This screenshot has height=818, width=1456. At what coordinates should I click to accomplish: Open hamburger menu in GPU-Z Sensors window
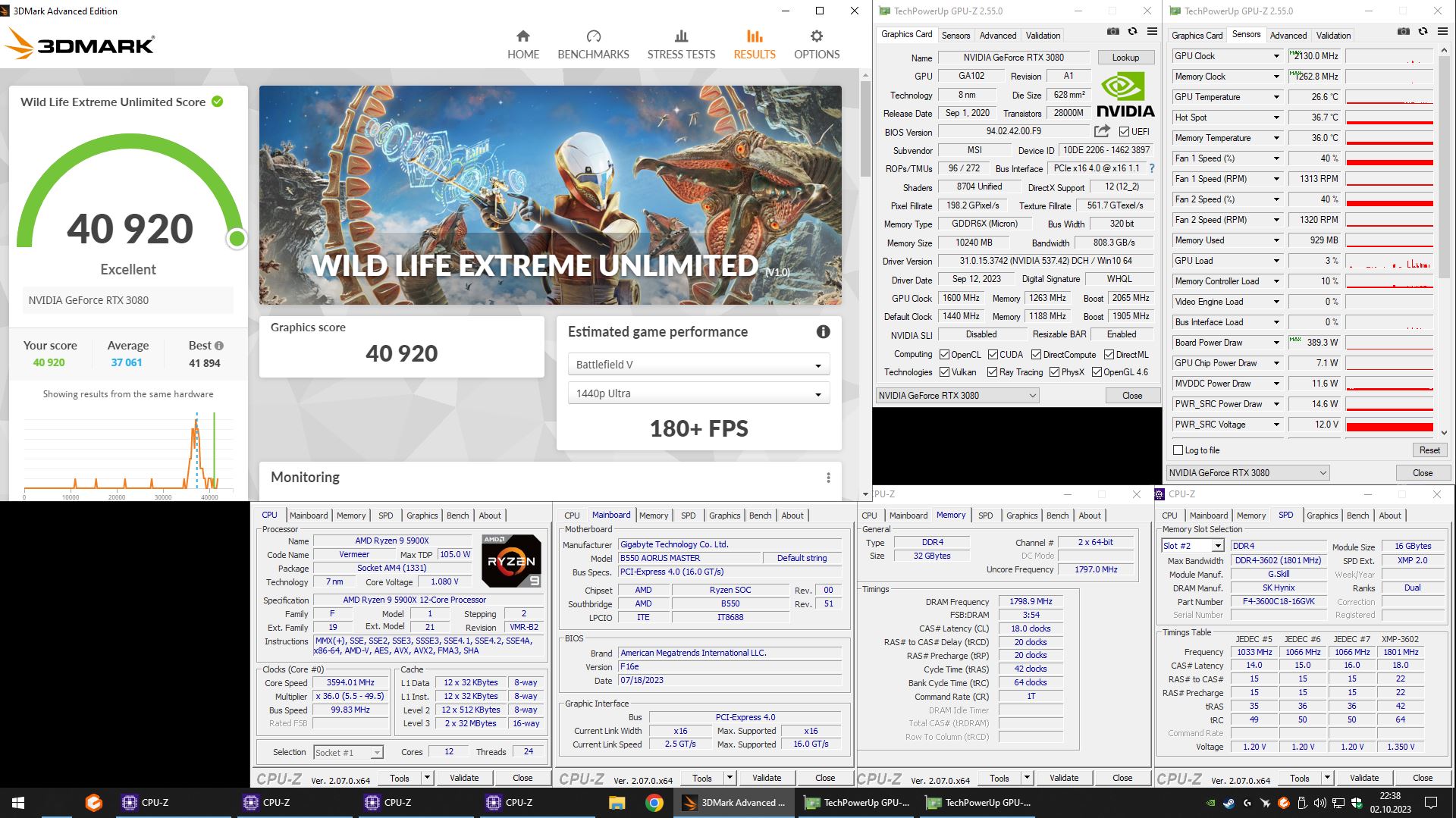(x=1442, y=32)
